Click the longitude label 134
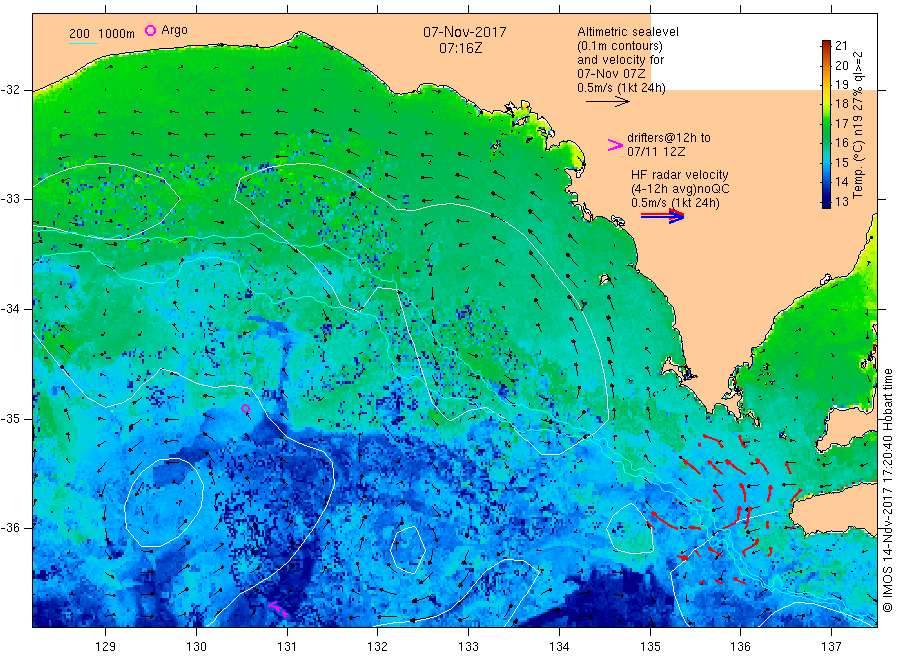 [559, 646]
